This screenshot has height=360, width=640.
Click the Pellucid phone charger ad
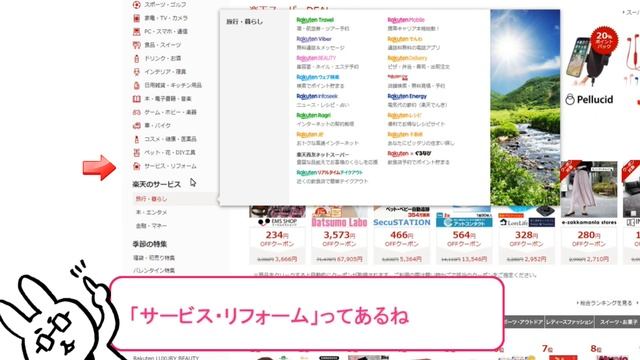(591, 67)
